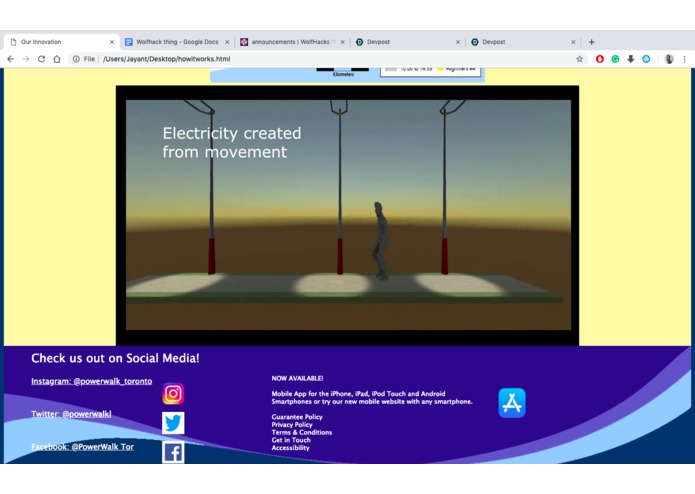Open the green Grammarly extension icon

tap(615, 59)
